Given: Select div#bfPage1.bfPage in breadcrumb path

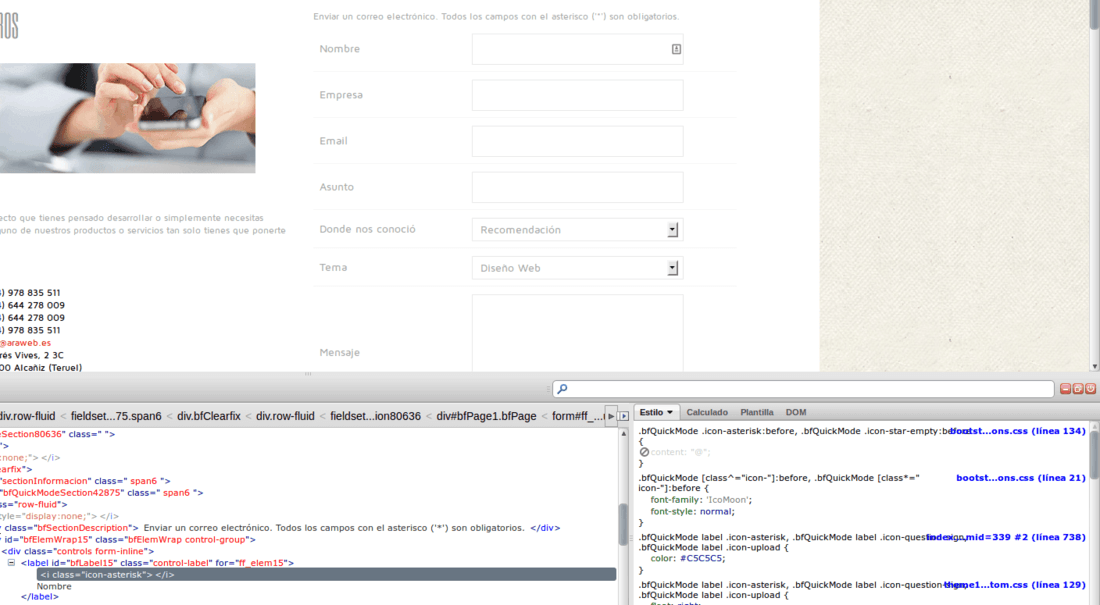Looking at the screenshot, I should 486,416.
